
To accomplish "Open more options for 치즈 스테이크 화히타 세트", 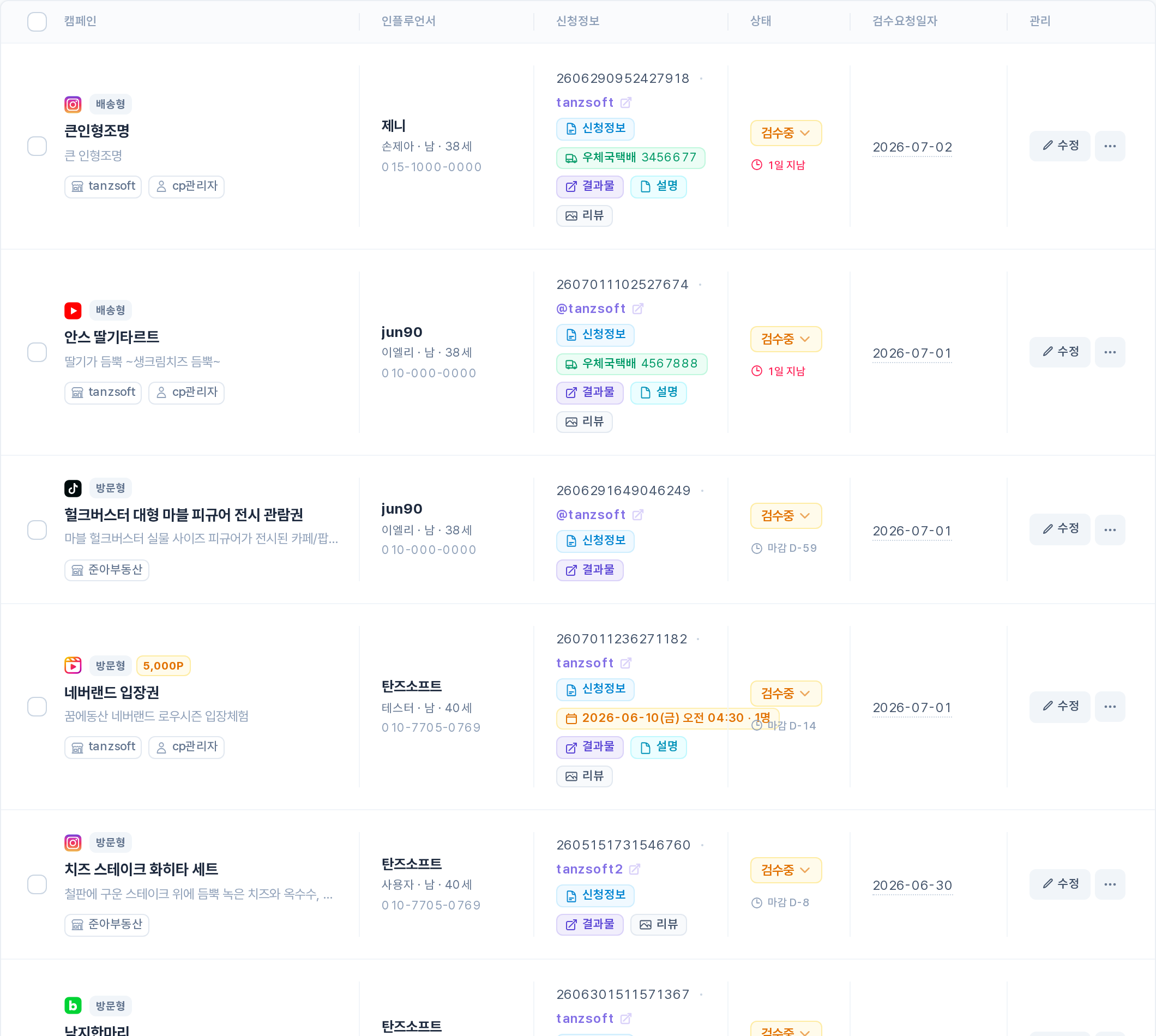I will coord(1109,884).
